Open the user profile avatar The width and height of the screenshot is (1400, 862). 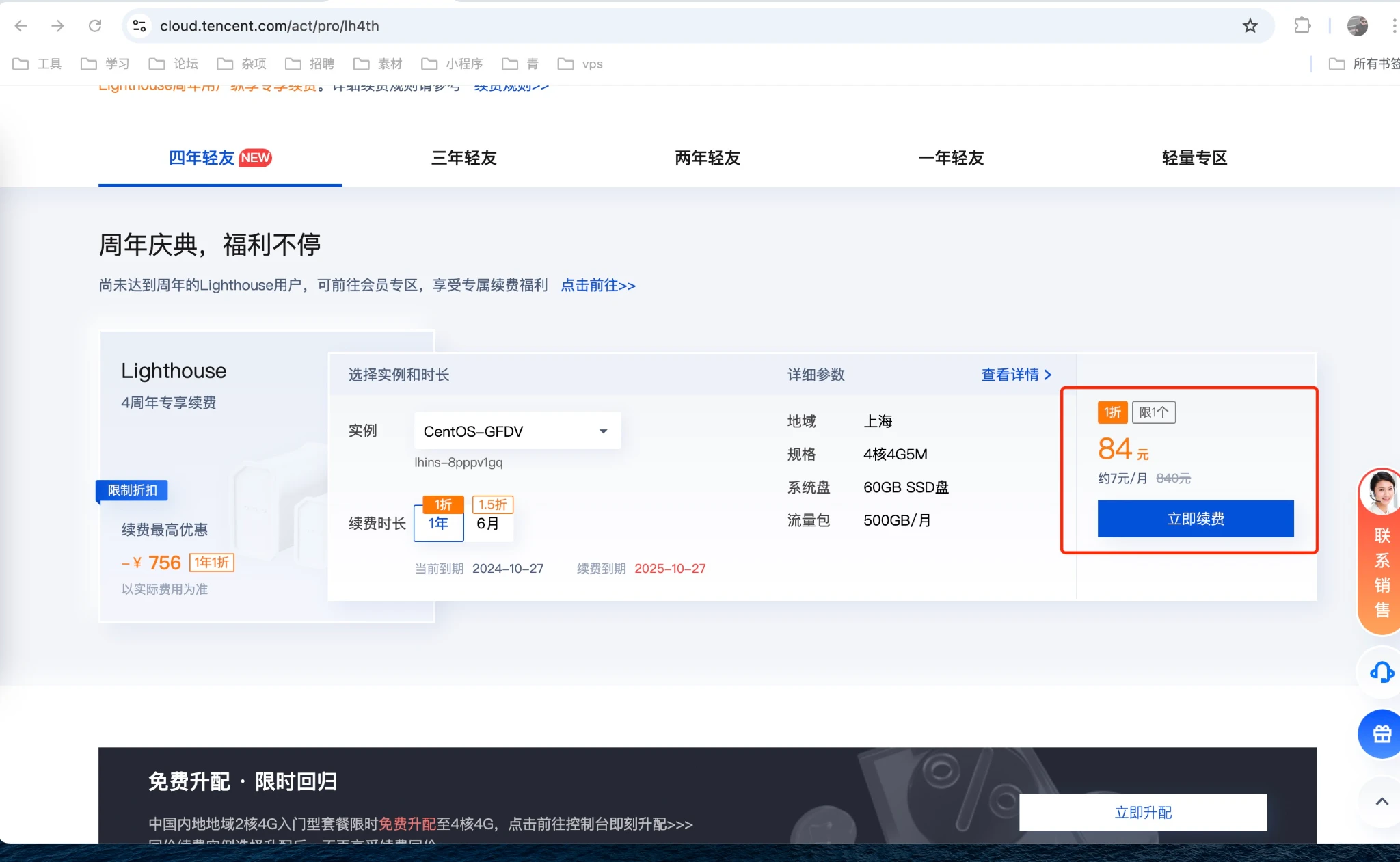click(x=1357, y=26)
